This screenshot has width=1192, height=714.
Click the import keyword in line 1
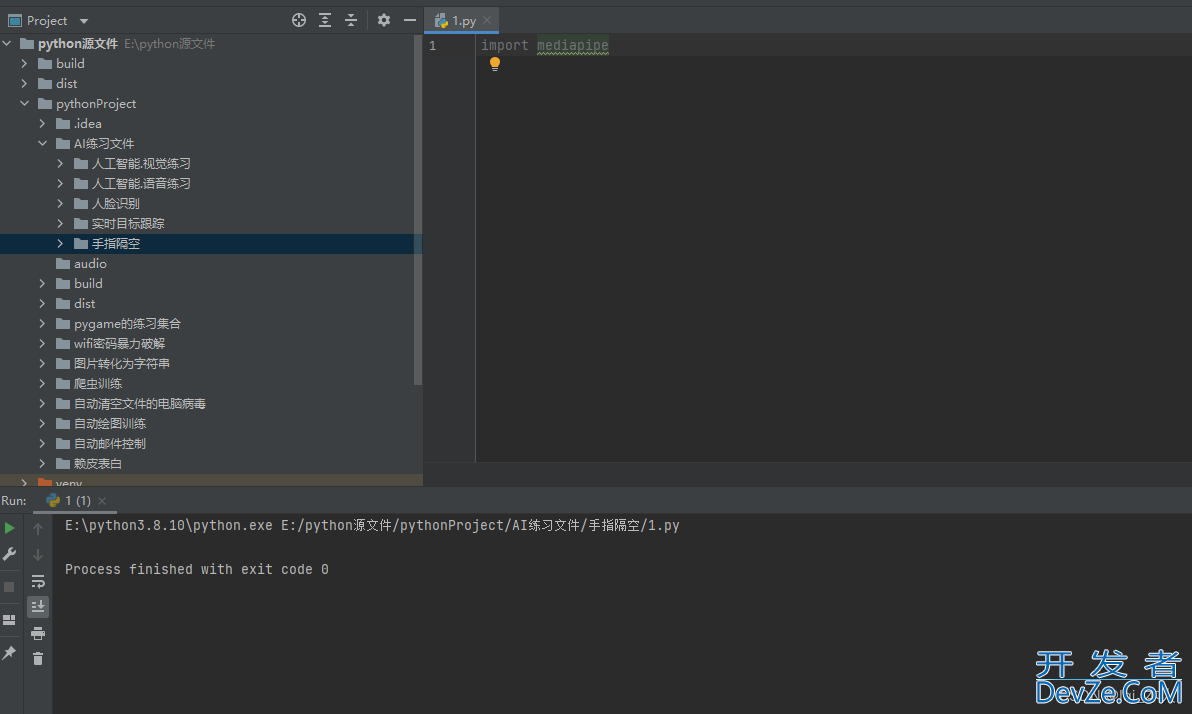tap(505, 46)
